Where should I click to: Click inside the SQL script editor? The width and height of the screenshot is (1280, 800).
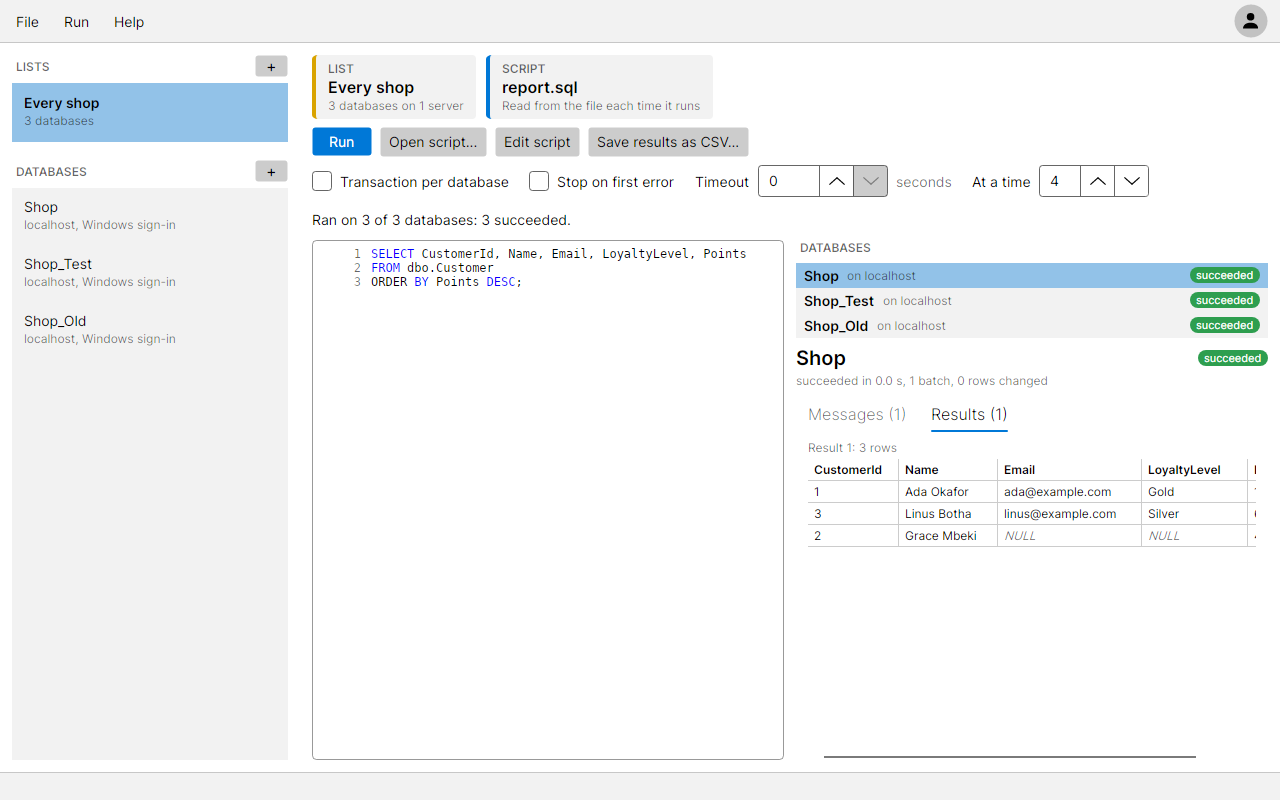548,500
